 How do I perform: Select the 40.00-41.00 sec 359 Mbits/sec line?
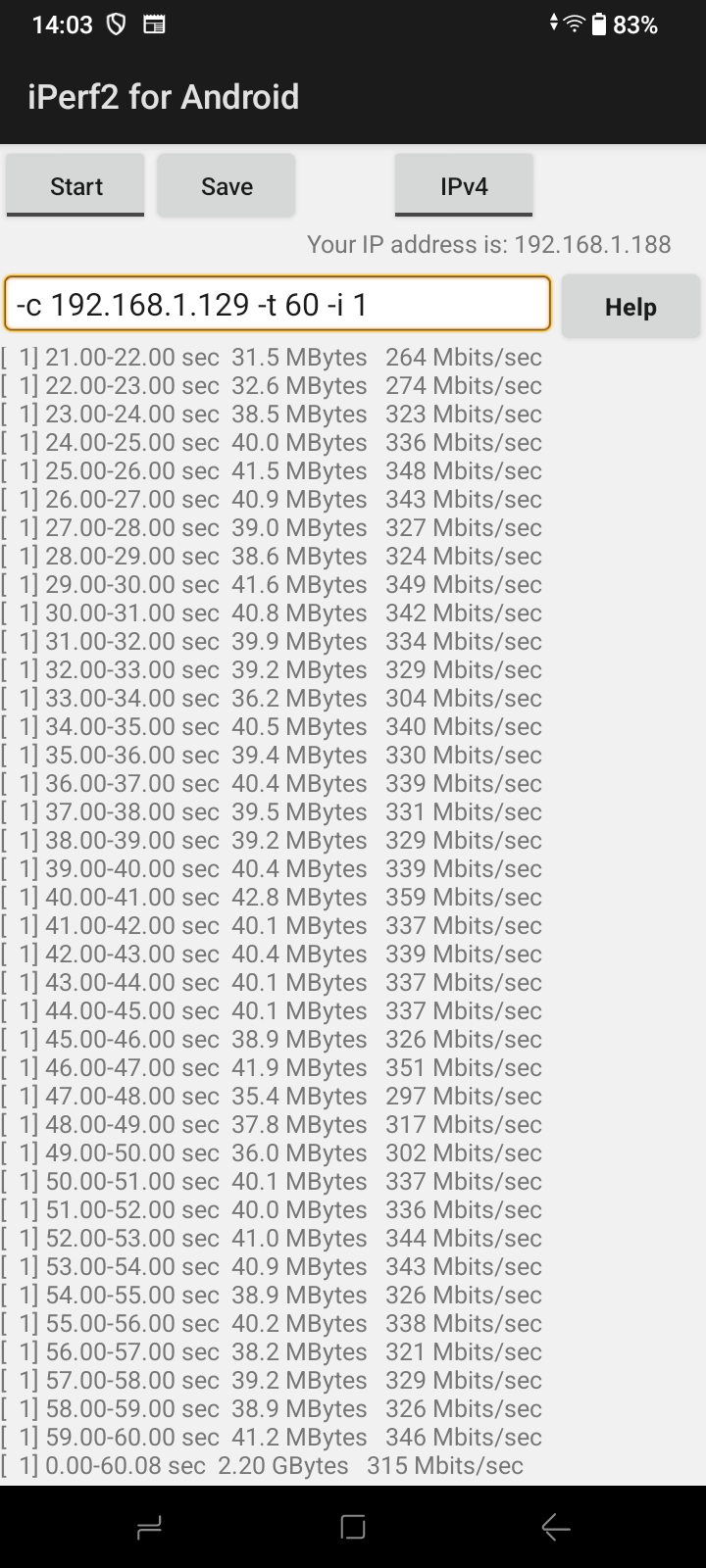(x=271, y=898)
